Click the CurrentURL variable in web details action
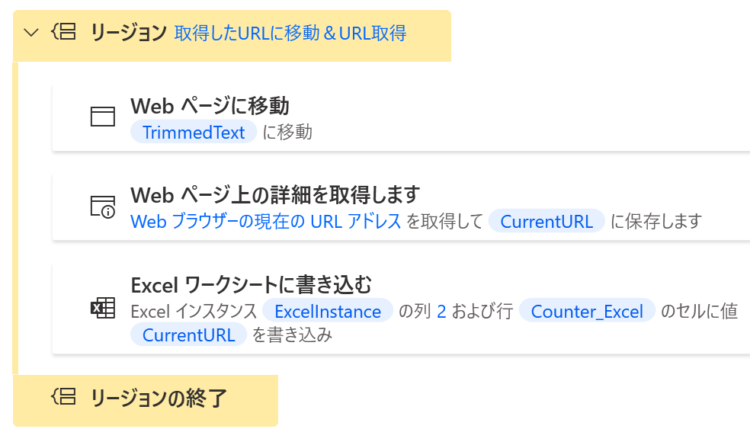The width and height of the screenshot is (750, 429). (546, 221)
